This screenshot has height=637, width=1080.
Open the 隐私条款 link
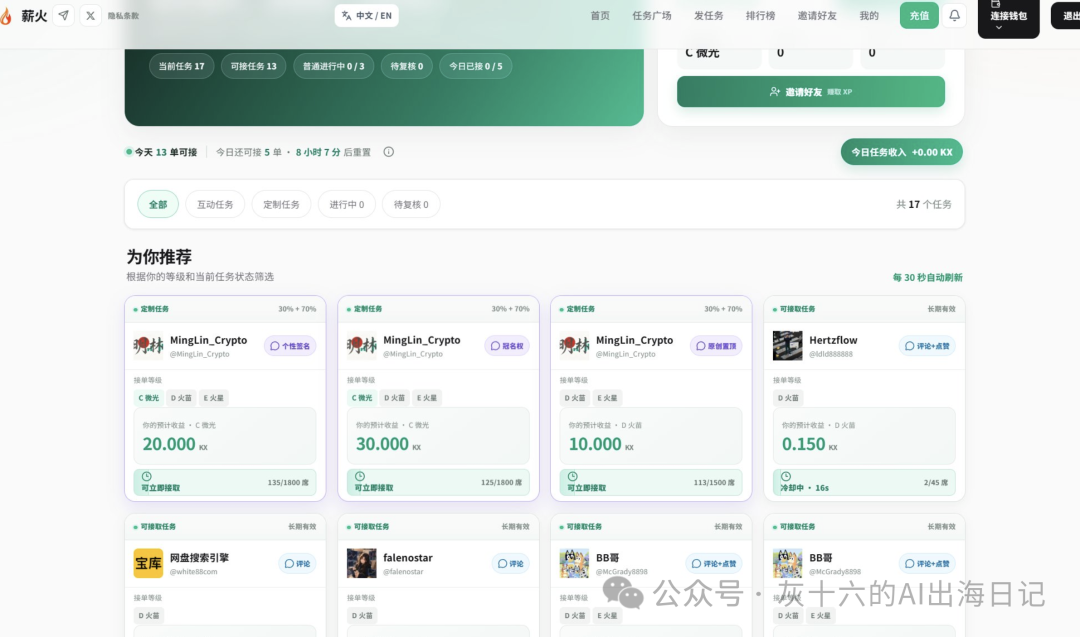123,16
